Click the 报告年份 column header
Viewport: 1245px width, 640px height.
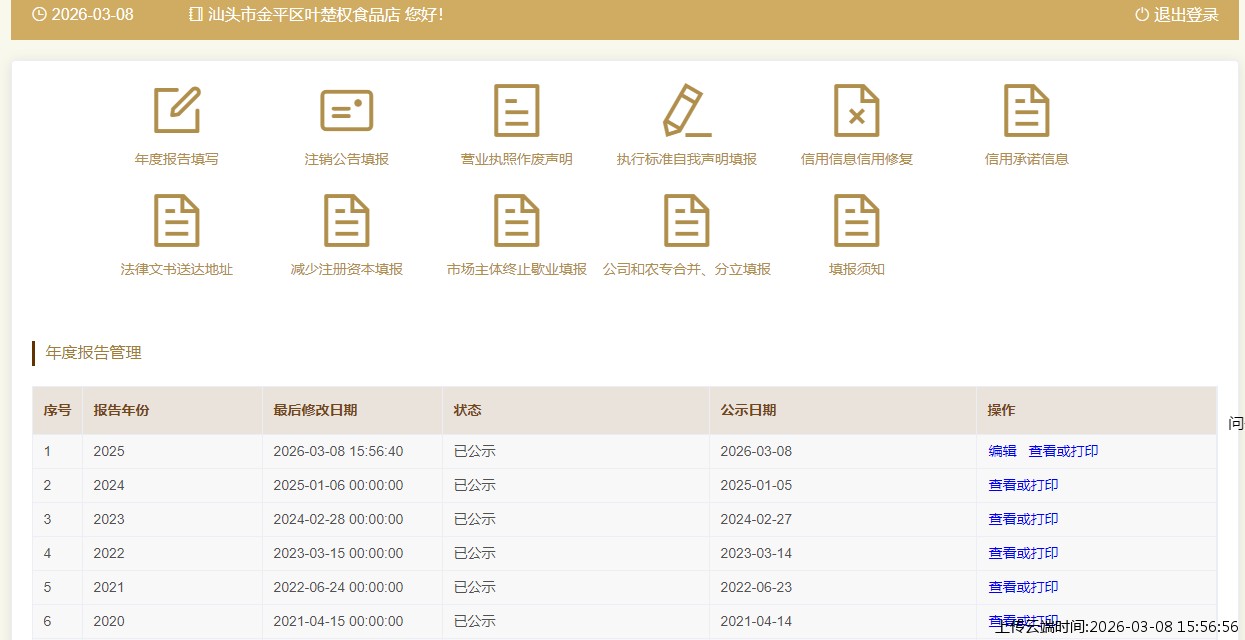[121, 410]
